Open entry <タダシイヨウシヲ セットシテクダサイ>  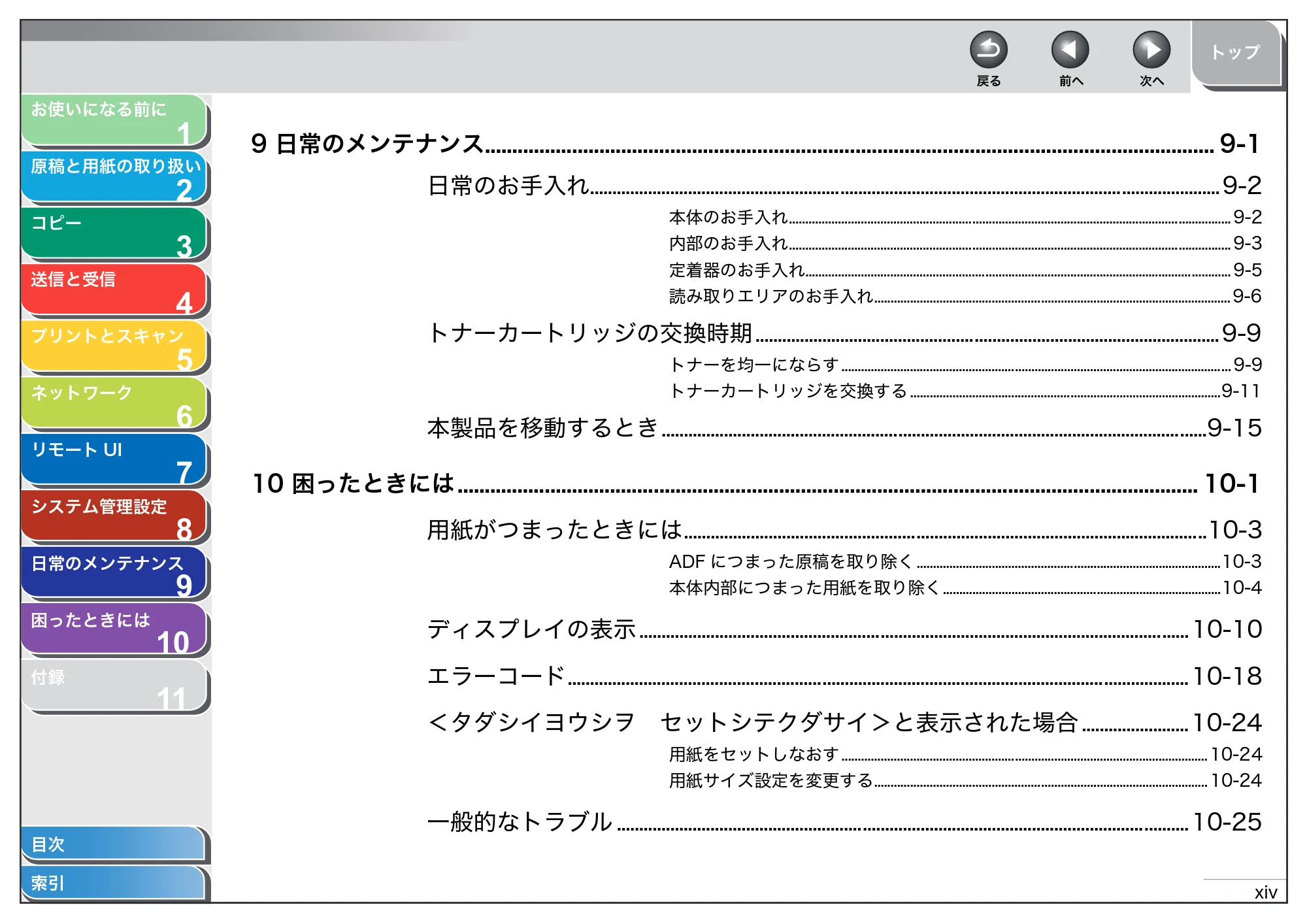tap(844, 723)
